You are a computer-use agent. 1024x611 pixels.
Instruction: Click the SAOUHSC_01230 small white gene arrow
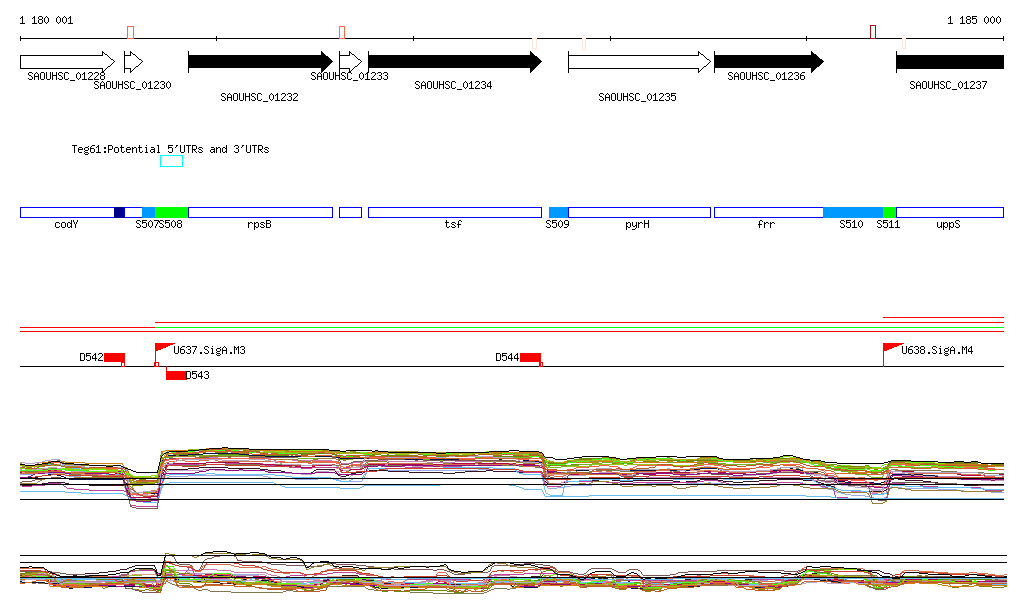(x=133, y=62)
